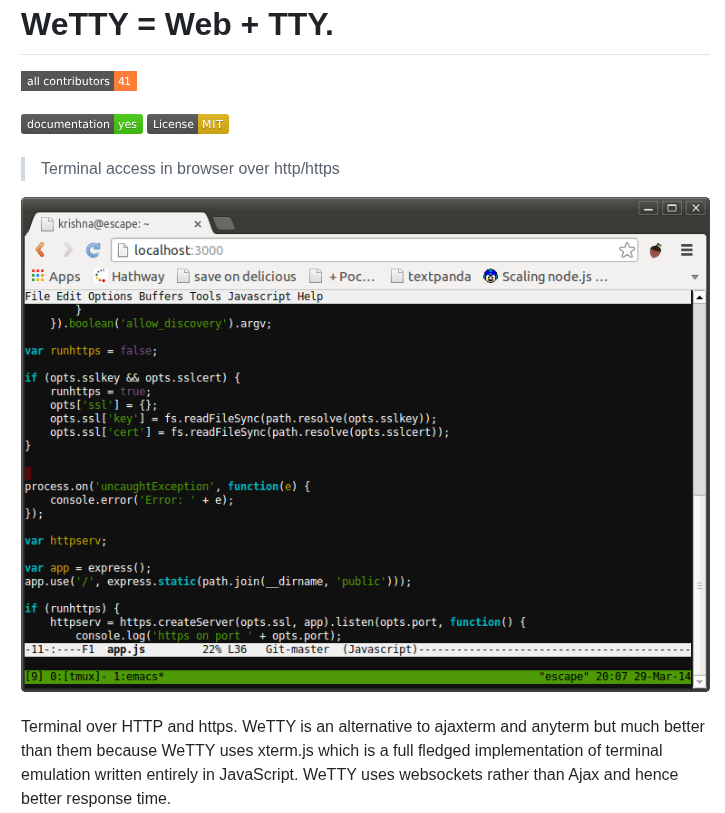Open the emacs Help menu
Viewport: 725px width, 813px height.
310,296
